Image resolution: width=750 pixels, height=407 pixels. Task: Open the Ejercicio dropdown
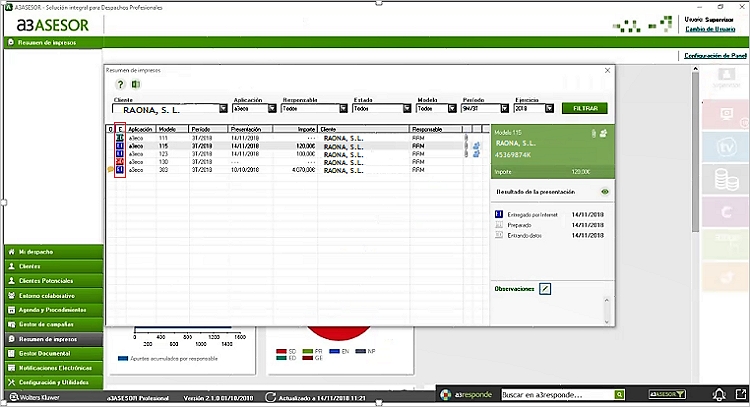[x=550, y=109]
